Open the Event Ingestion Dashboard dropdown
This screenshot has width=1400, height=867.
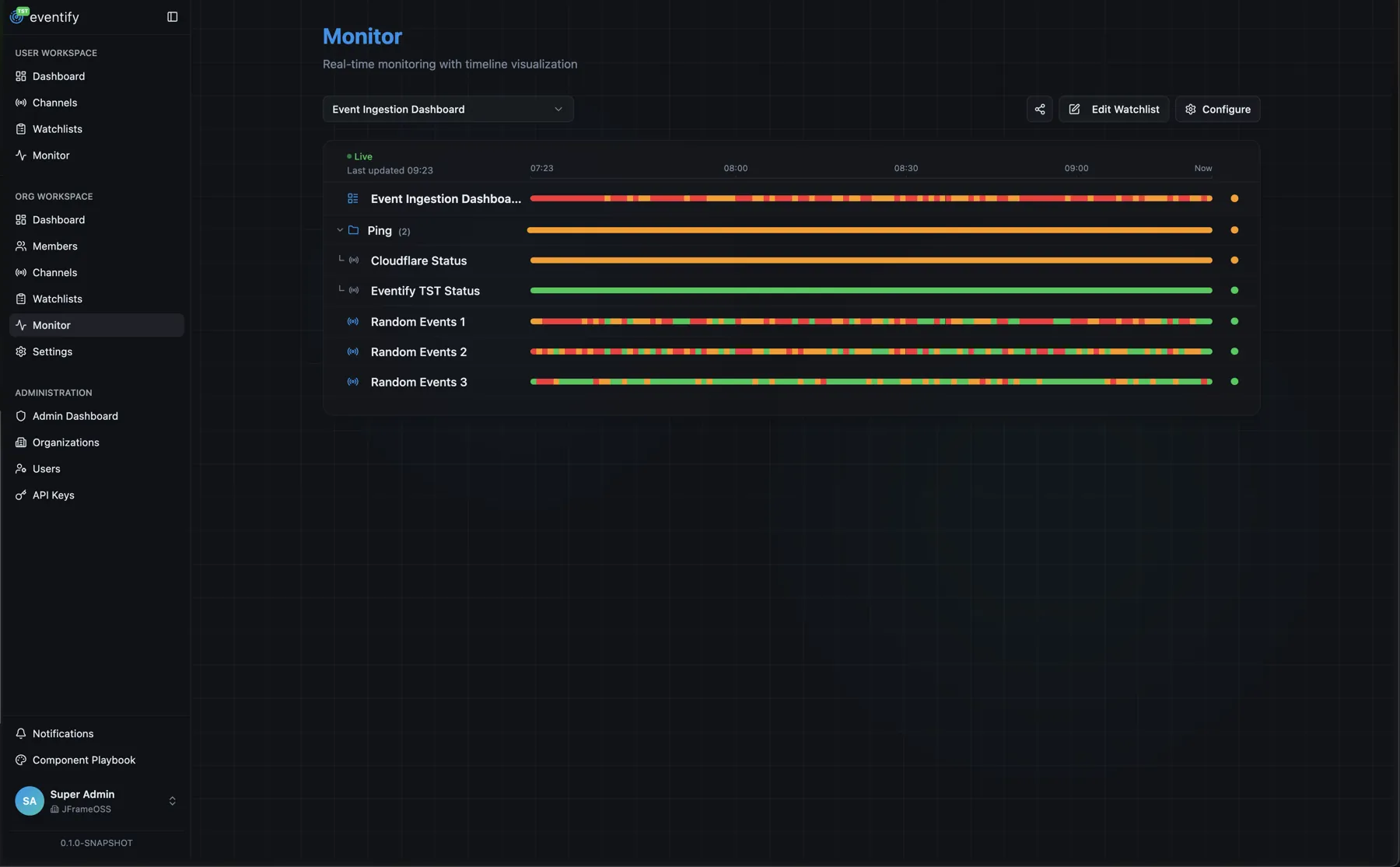click(448, 109)
